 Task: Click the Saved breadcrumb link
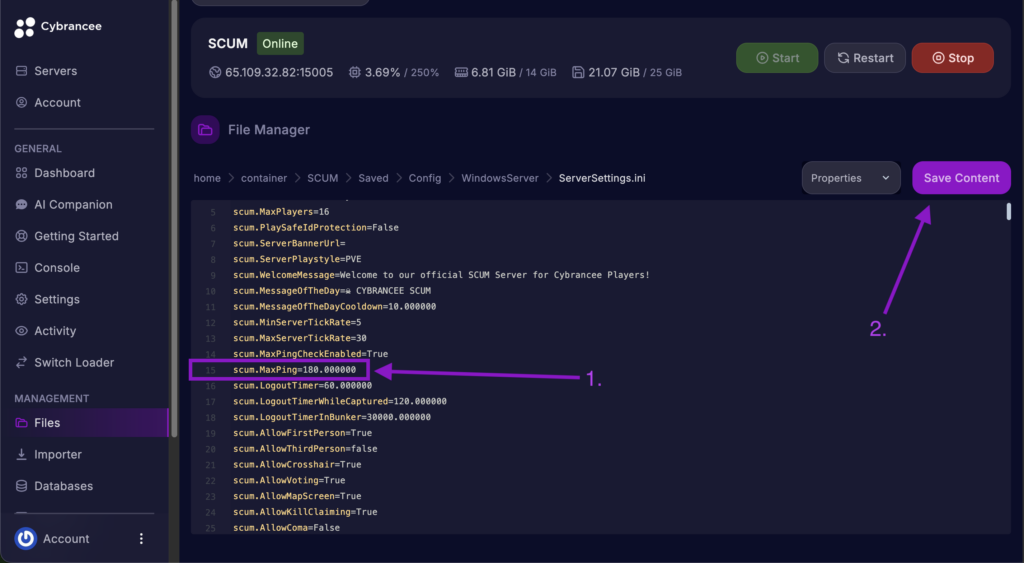coord(373,178)
